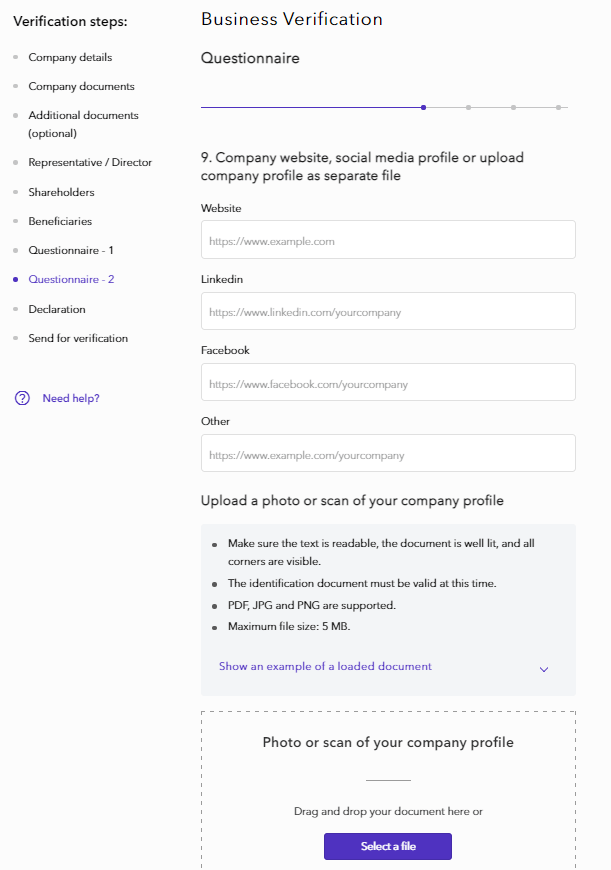Jump to the Declaration step
Viewport: 611px width, 870px height.
(x=57, y=309)
